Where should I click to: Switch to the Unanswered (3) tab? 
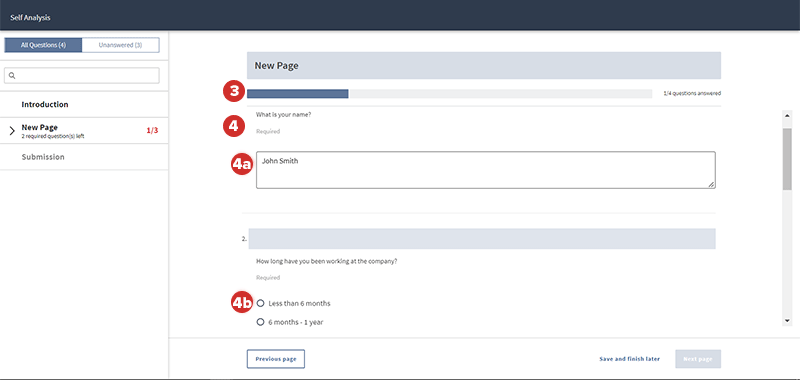(x=120, y=45)
